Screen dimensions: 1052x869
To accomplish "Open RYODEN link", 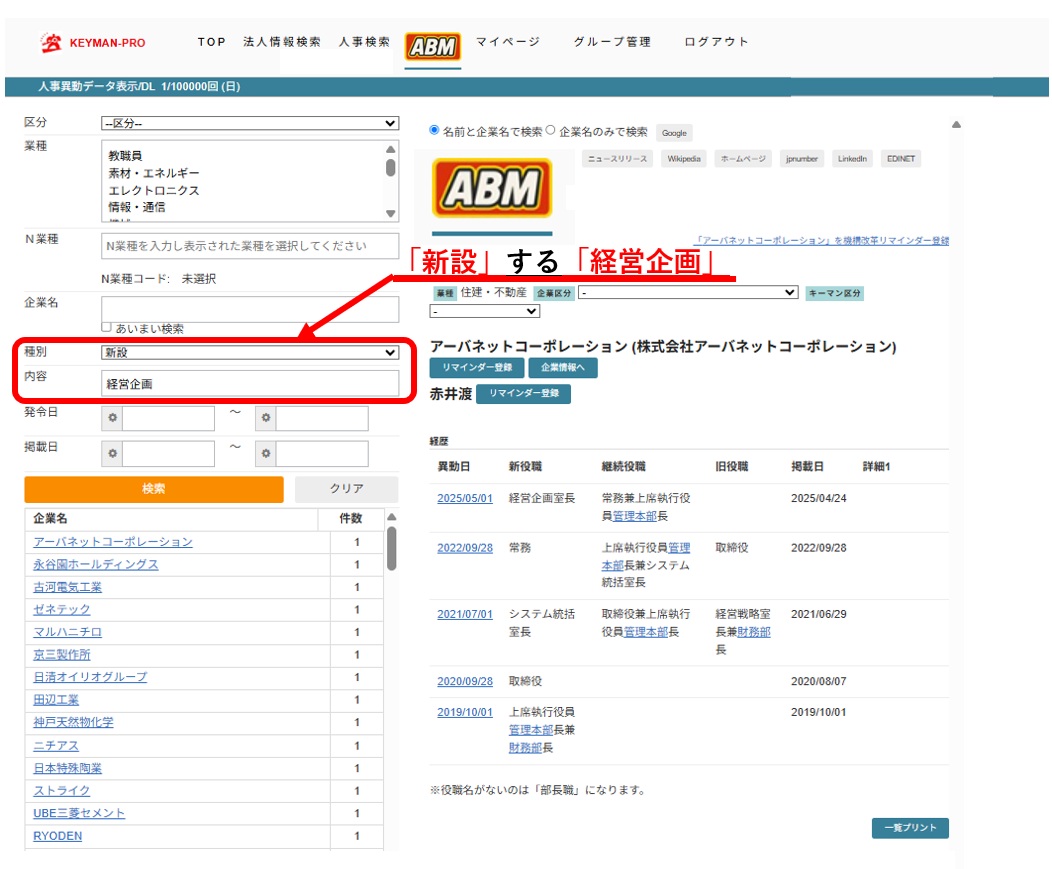I will (x=58, y=836).
